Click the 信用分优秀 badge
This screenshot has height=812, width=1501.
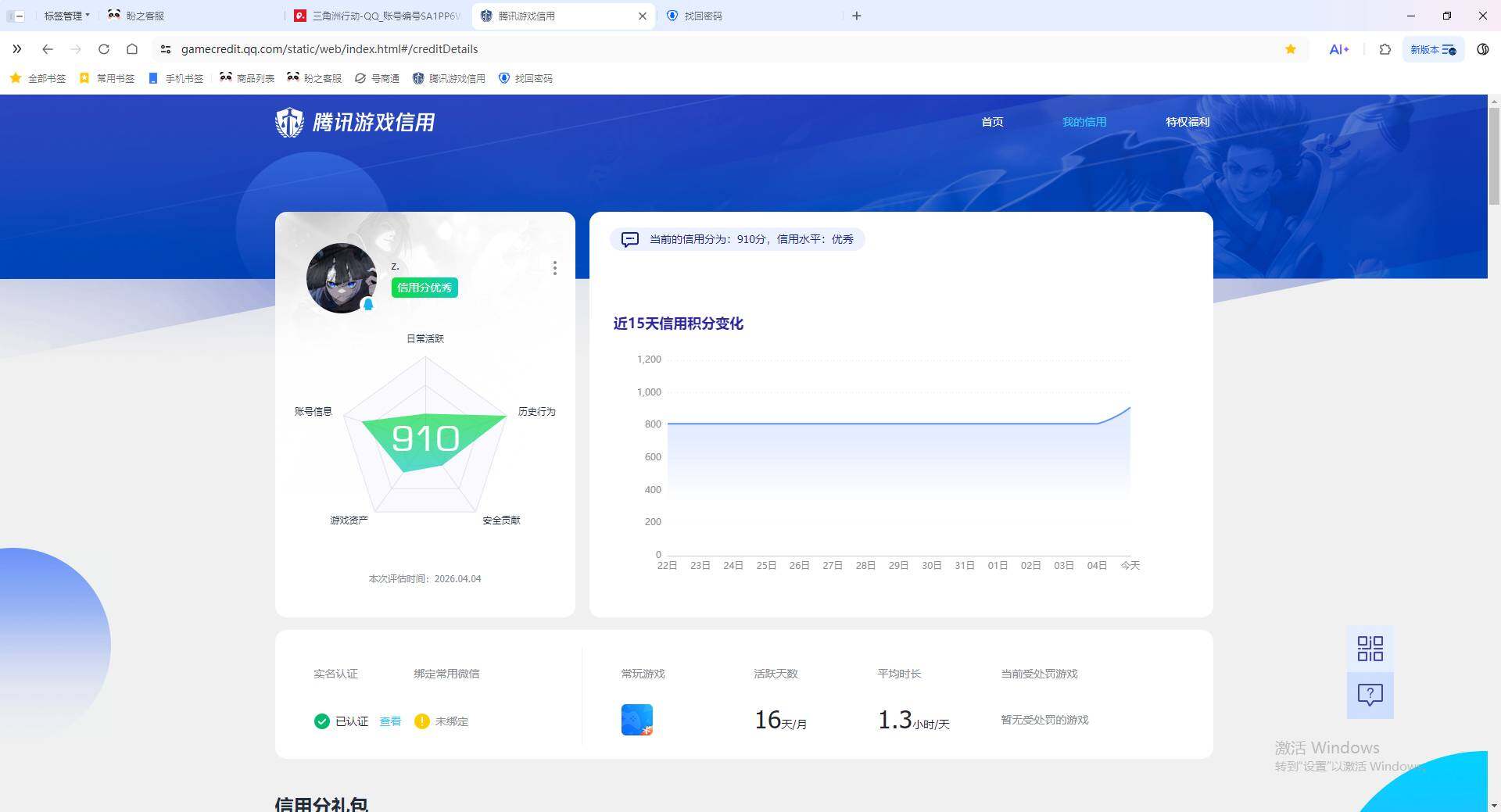tap(425, 288)
